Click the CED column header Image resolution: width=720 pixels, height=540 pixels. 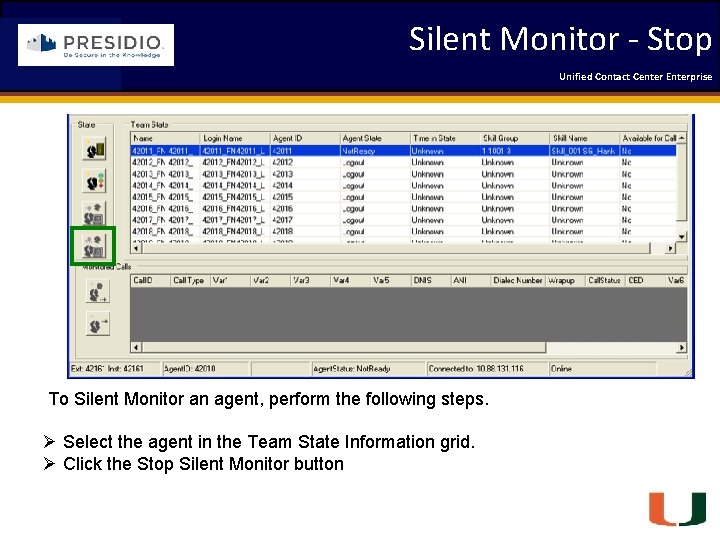(645, 281)
